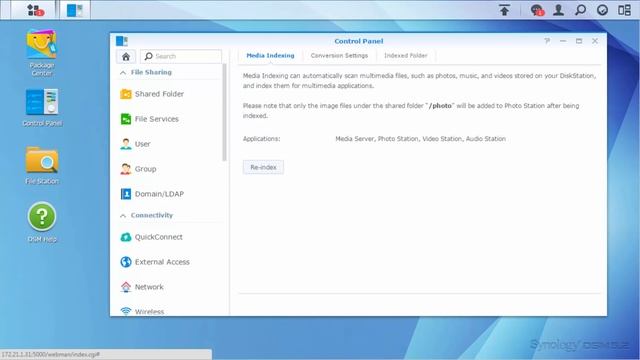Open the help question mark in title bar
Image resolution: width=640 pixels, height=360 pixels.
tap(547, 41)
